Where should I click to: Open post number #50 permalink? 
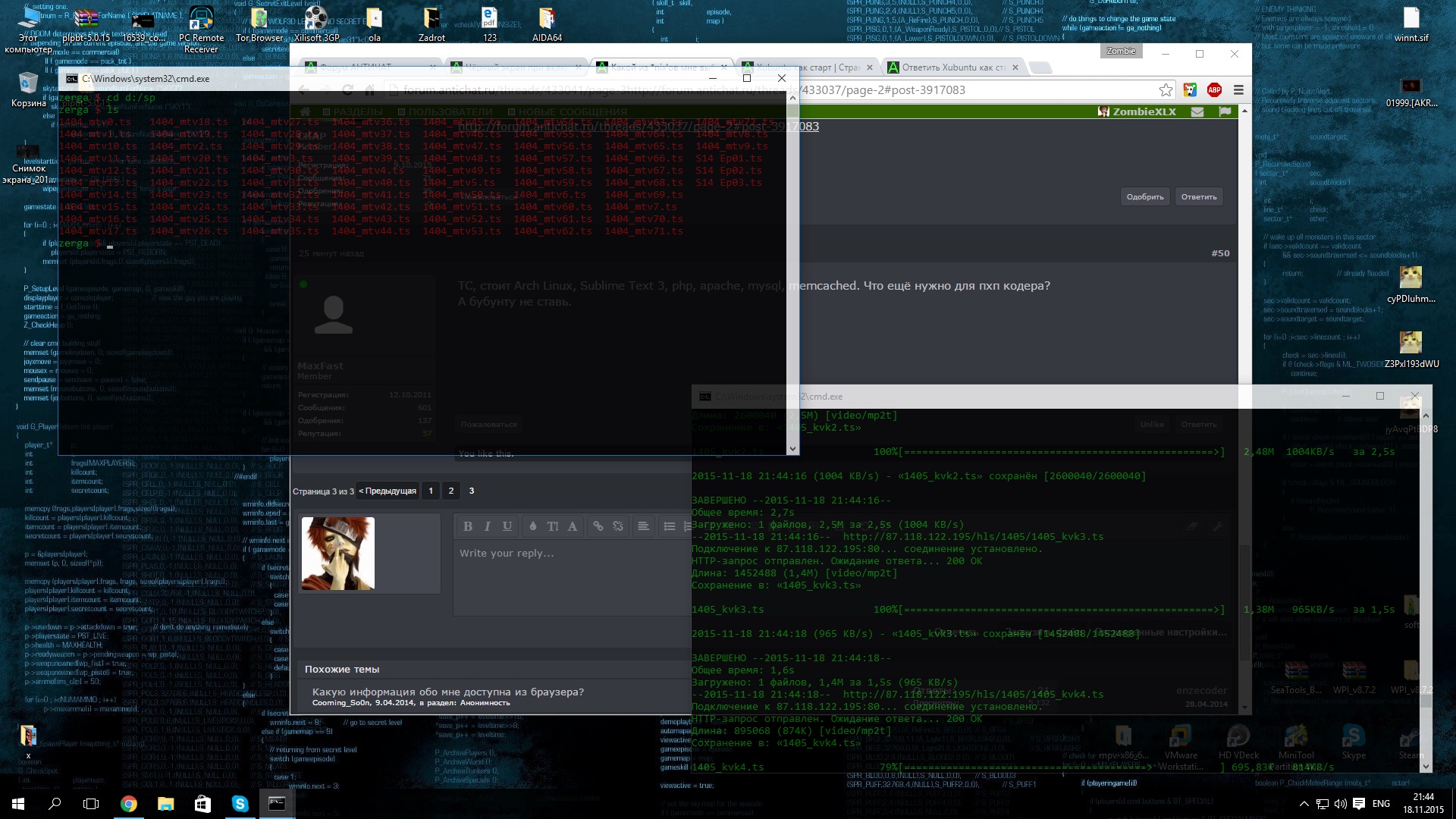tap(1220, 253)
